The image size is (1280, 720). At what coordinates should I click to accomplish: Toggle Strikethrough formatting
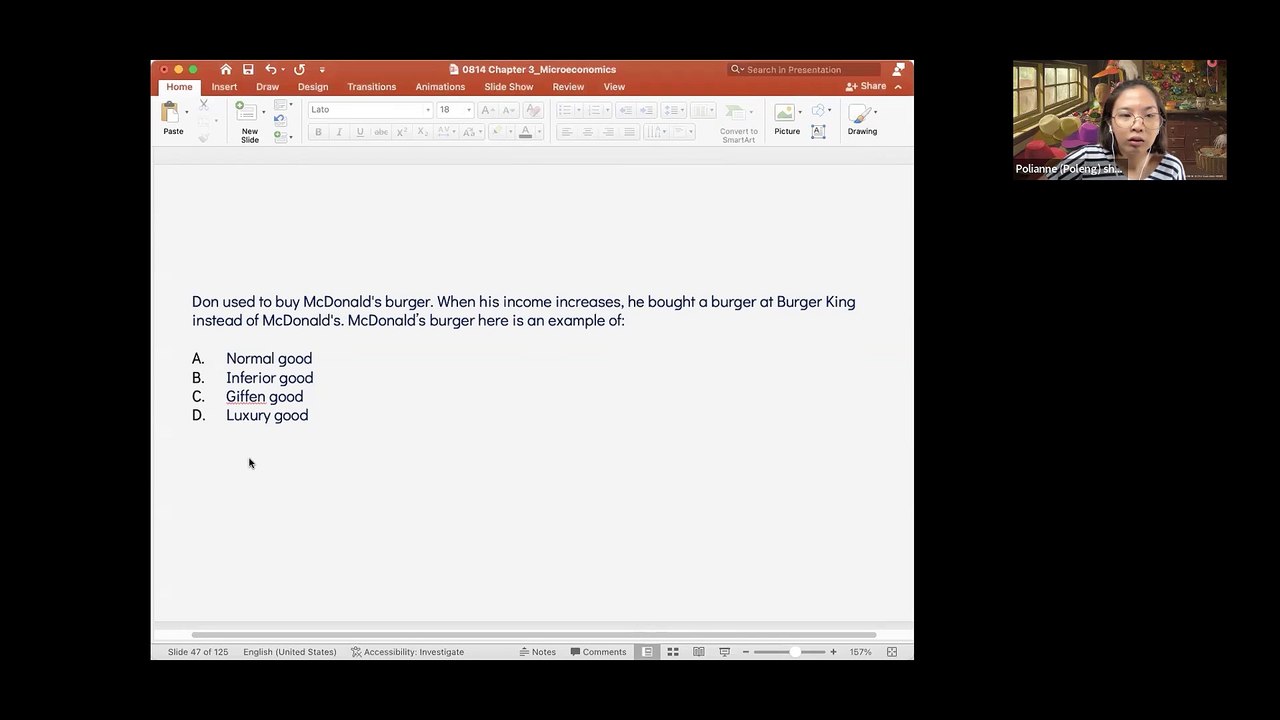click(381, 132)
